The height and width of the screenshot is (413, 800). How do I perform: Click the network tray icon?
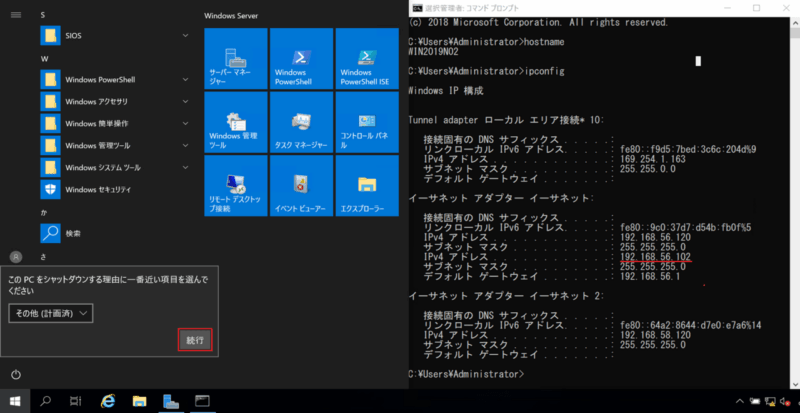point(770,401)
